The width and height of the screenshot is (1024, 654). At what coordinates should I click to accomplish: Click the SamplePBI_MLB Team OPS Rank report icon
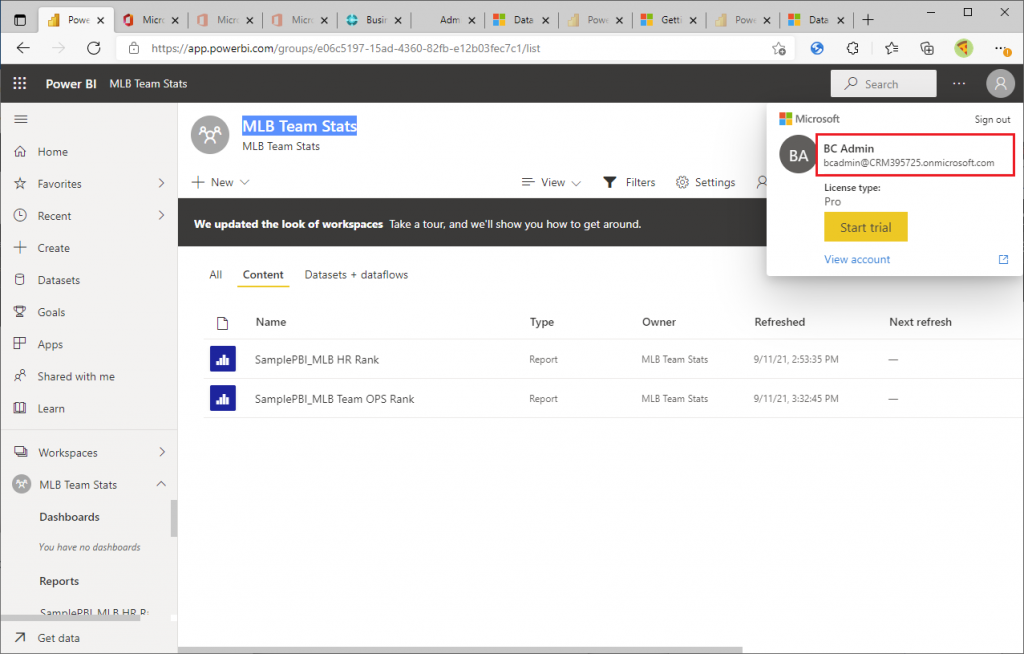pos(223,398)
